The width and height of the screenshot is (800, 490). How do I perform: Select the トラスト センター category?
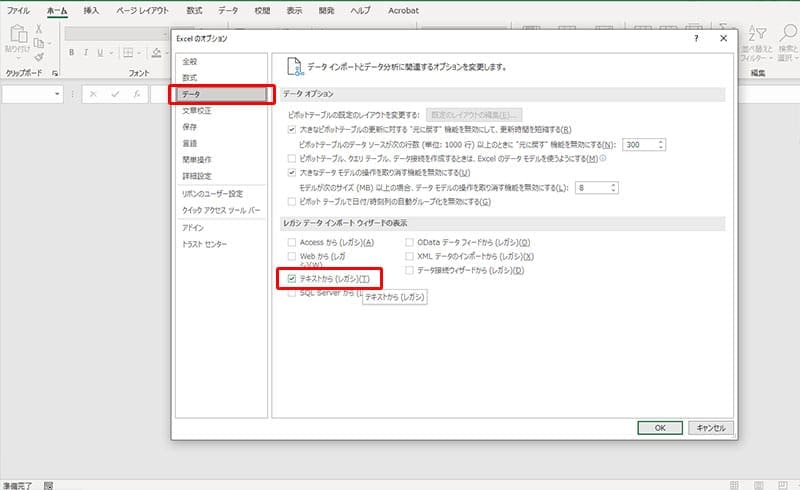point(203,244)
